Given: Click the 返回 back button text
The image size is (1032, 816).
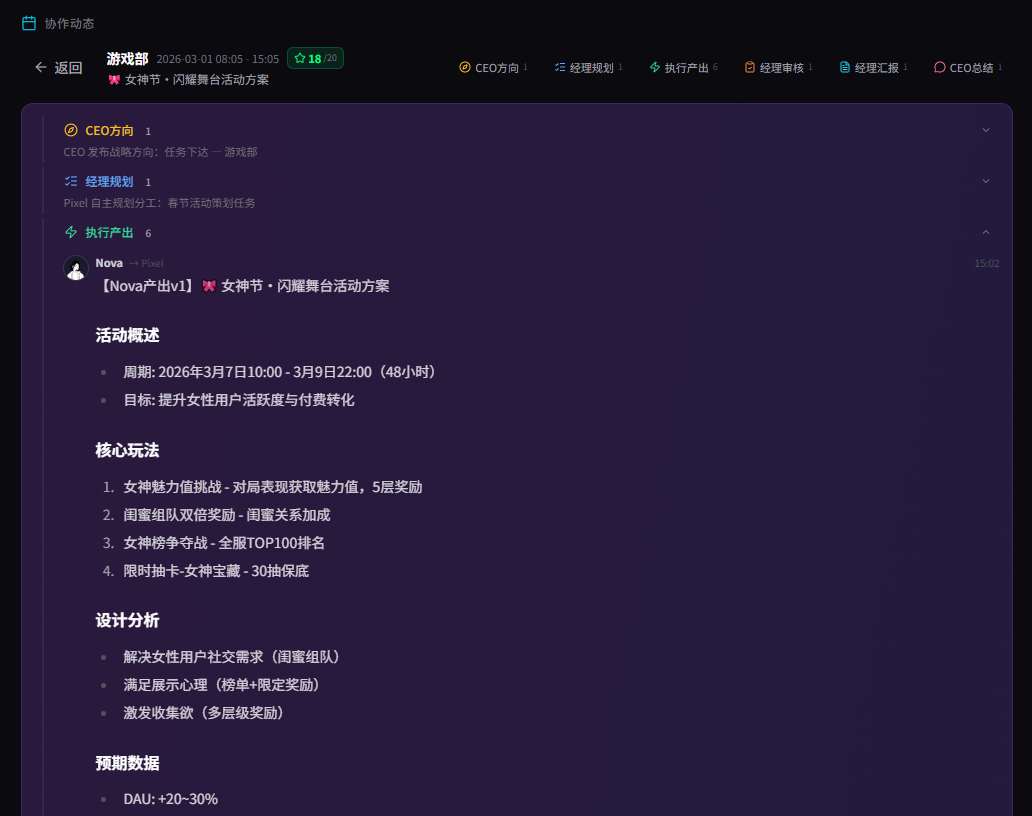Looking at the screenshot, I should [x=68, y=68].
